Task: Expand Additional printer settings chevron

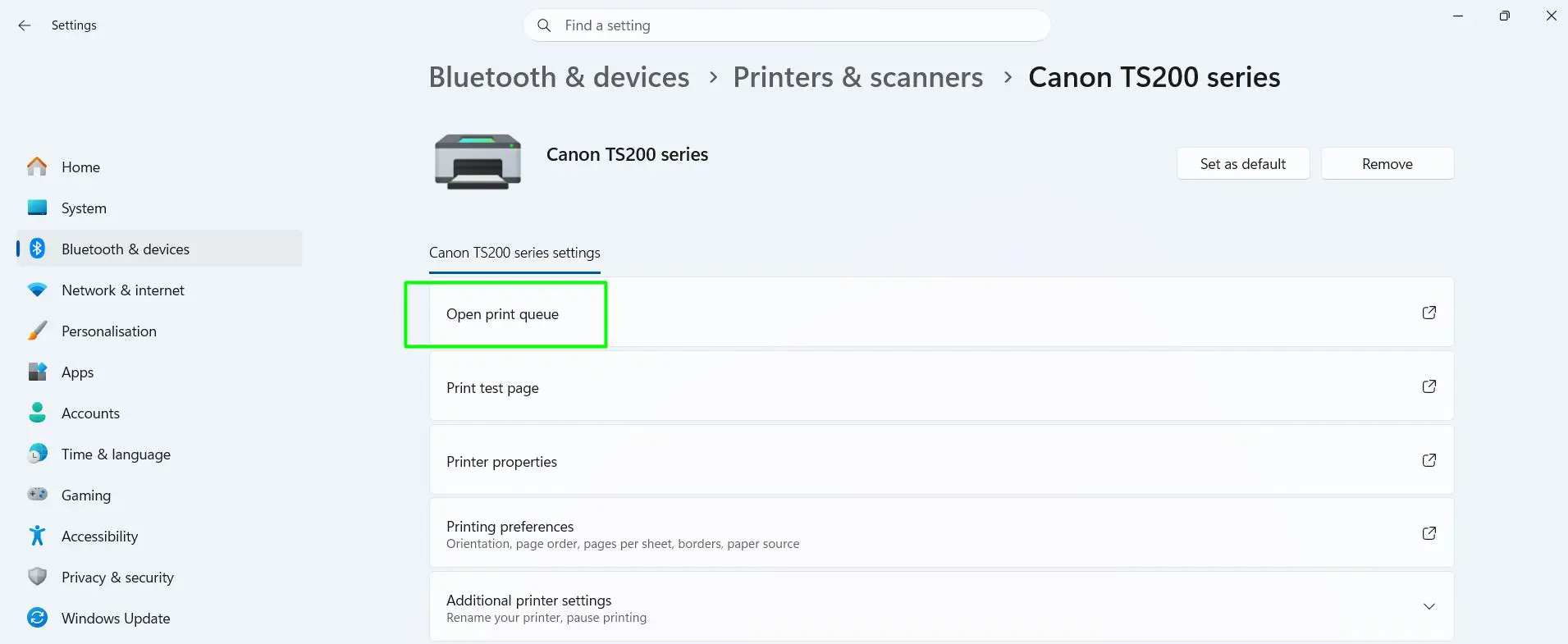Action: (x=1429, y=607)
